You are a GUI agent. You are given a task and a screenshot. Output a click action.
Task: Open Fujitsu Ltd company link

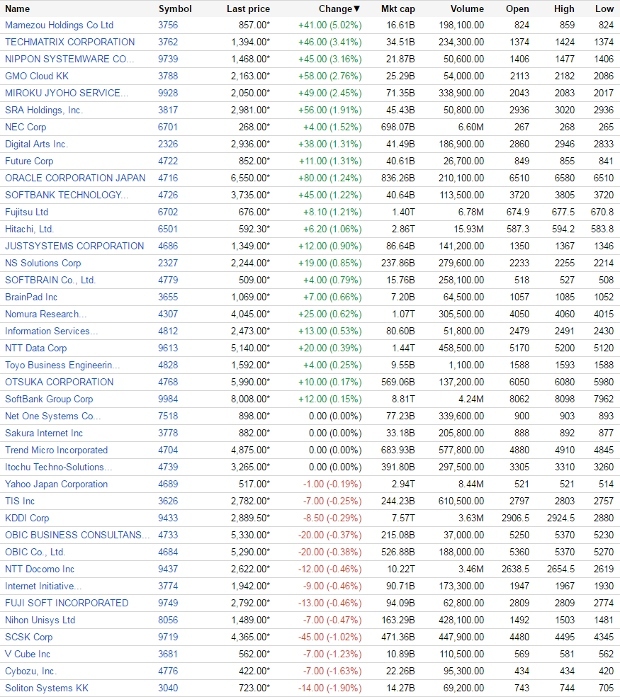coord(27,212)
